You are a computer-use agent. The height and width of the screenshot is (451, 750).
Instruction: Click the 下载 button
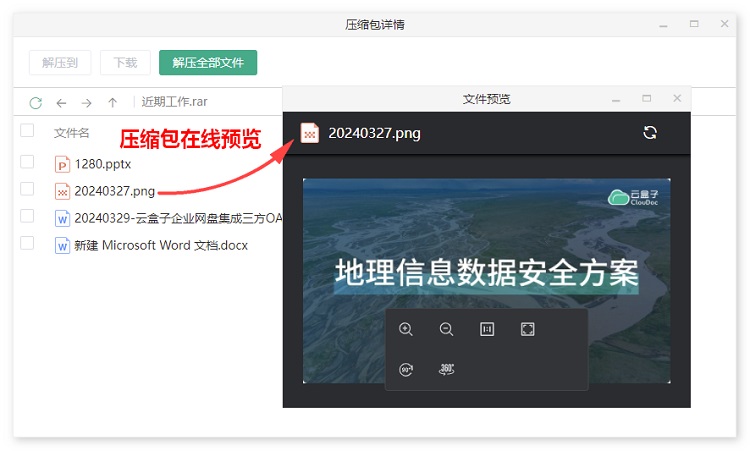125,63
